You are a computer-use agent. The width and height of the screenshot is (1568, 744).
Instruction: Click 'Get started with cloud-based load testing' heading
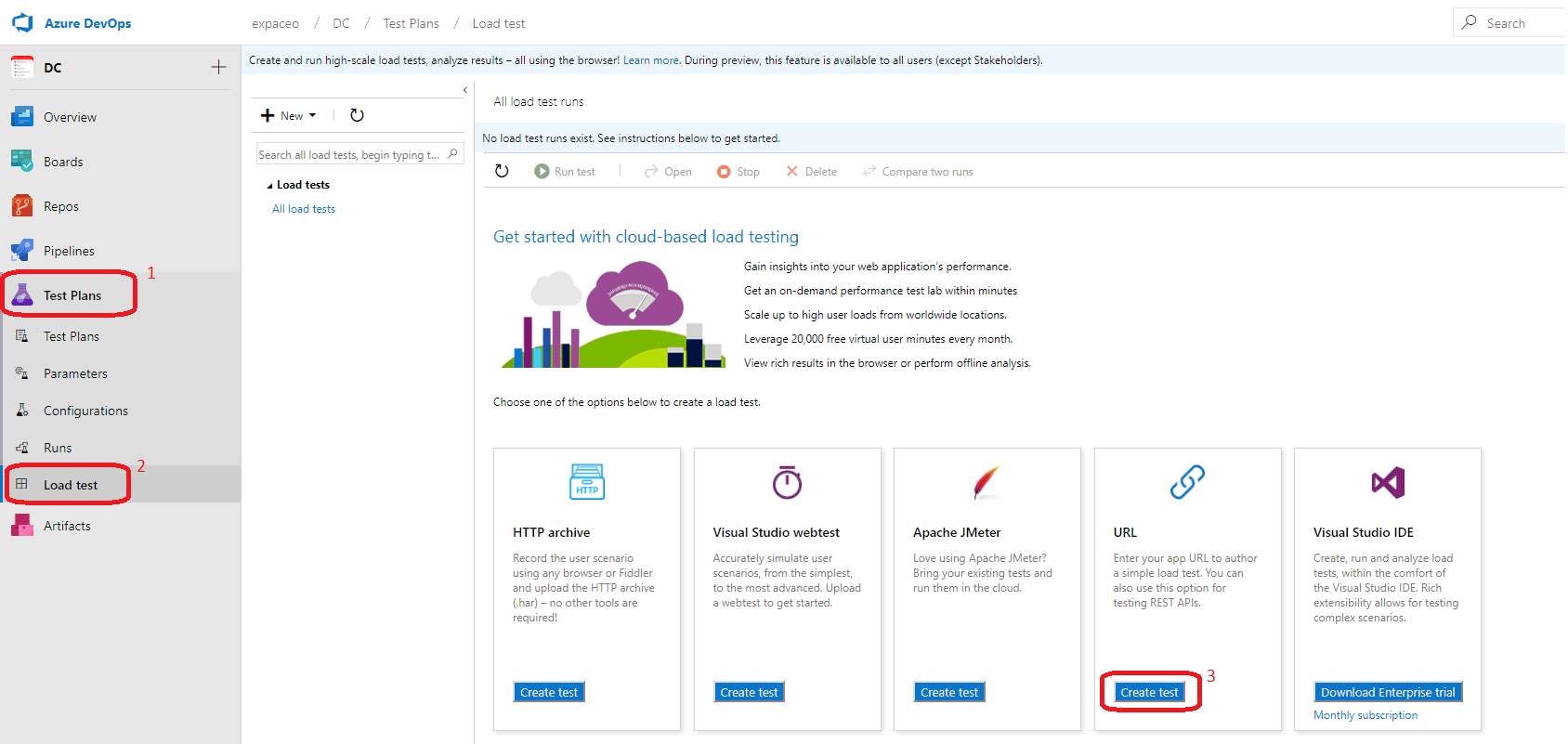646,237
